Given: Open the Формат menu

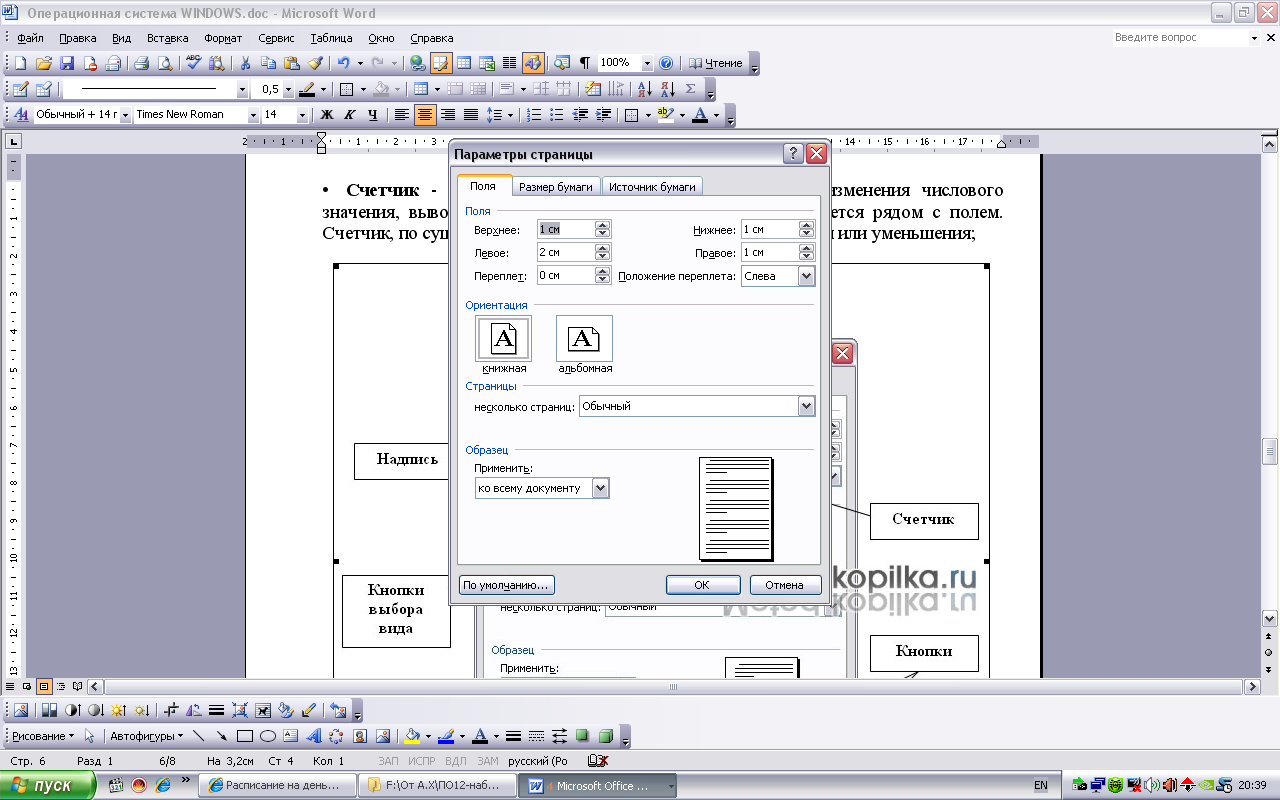Looking at the screenshot, I should click(x=223, y=38).
